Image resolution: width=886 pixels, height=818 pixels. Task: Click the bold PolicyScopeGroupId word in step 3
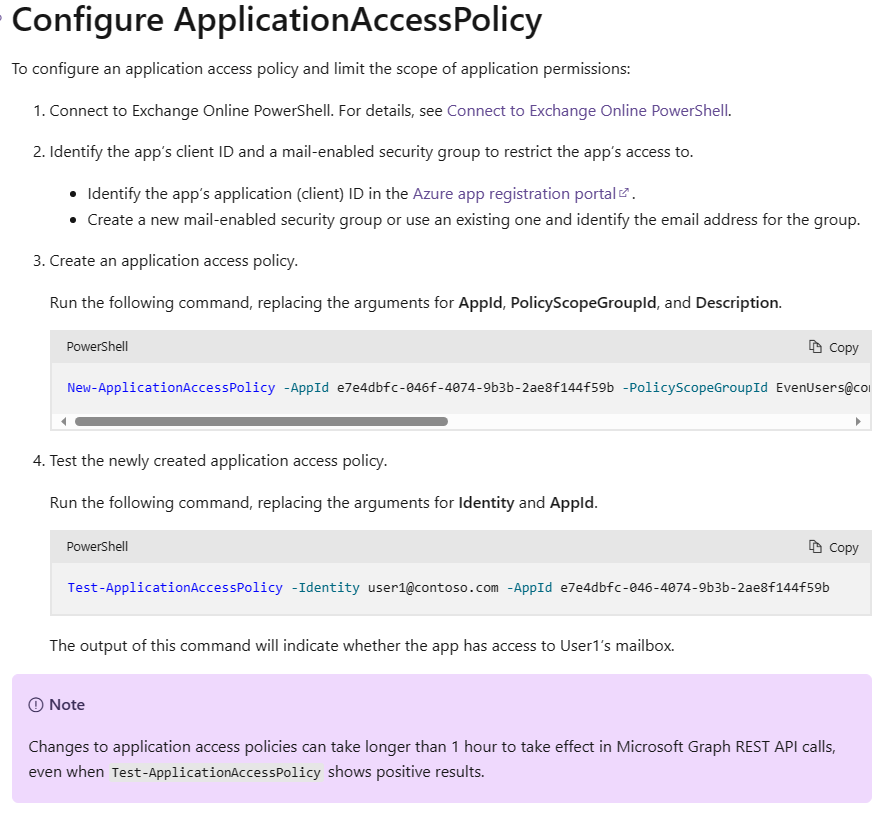(583, 303)
